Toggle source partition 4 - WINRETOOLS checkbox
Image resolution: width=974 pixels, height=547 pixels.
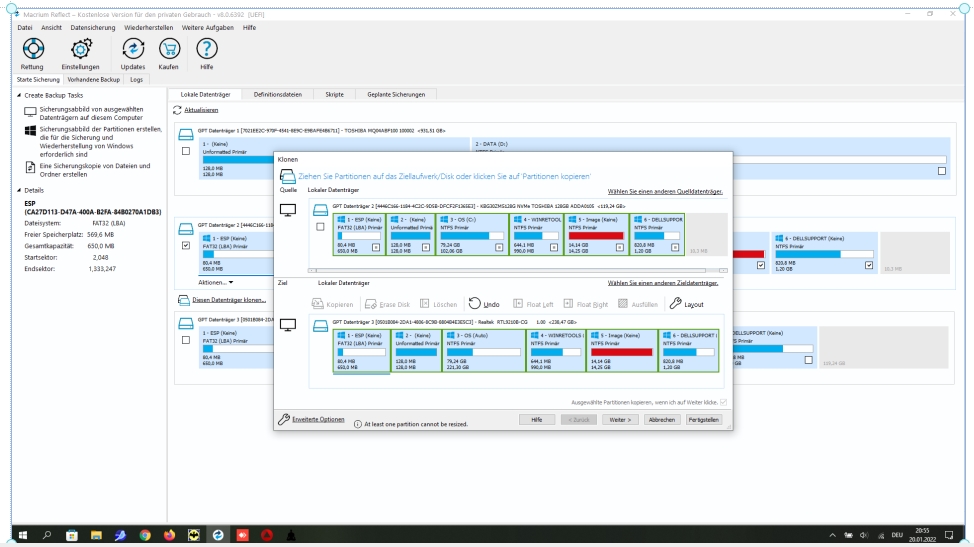(553, 247)
